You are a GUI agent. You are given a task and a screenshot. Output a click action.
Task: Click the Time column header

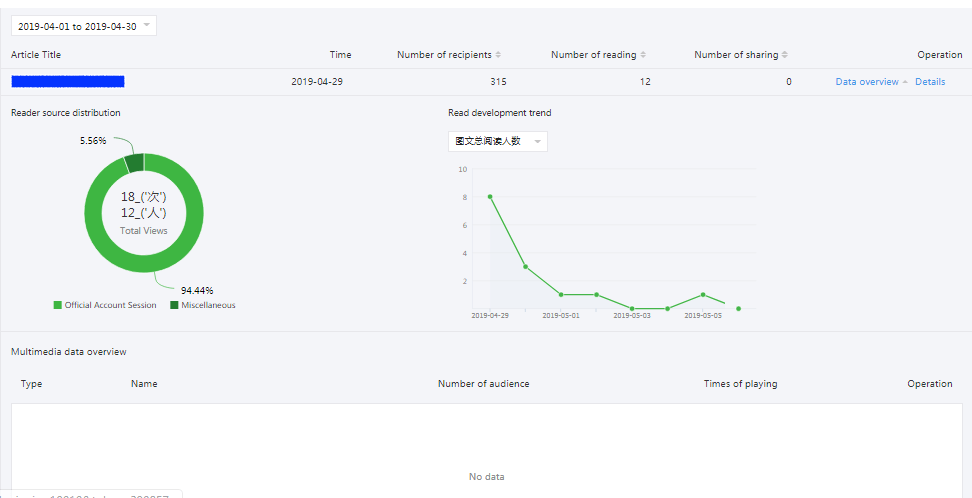340,55
